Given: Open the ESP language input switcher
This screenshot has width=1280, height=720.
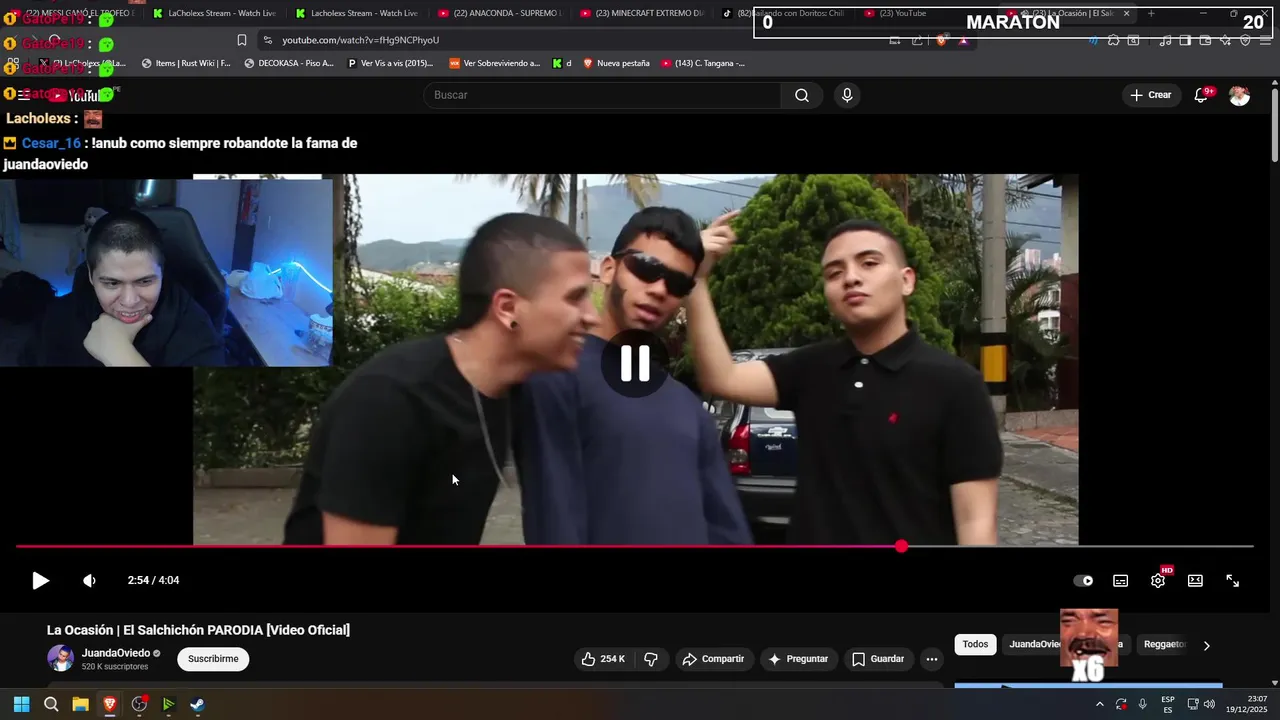Looking at the screenshot, I should 1167,704.
